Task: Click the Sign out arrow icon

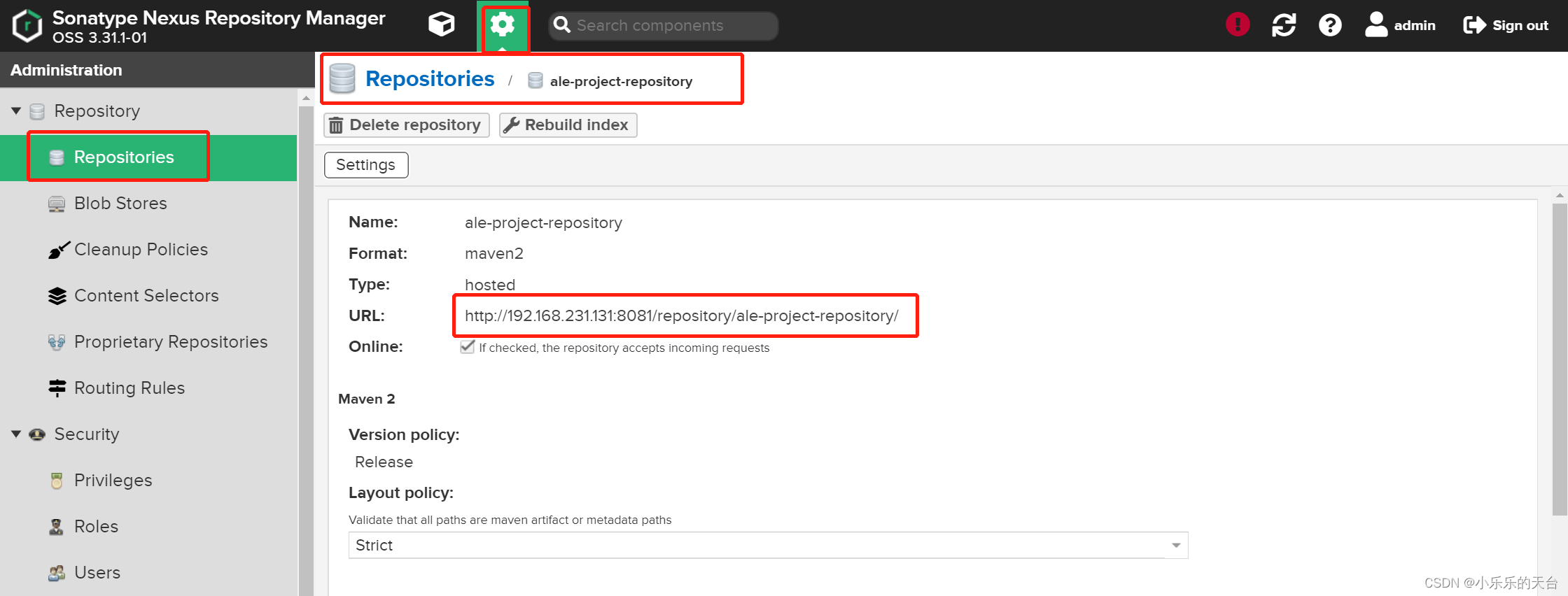Action: [1474, 25]
